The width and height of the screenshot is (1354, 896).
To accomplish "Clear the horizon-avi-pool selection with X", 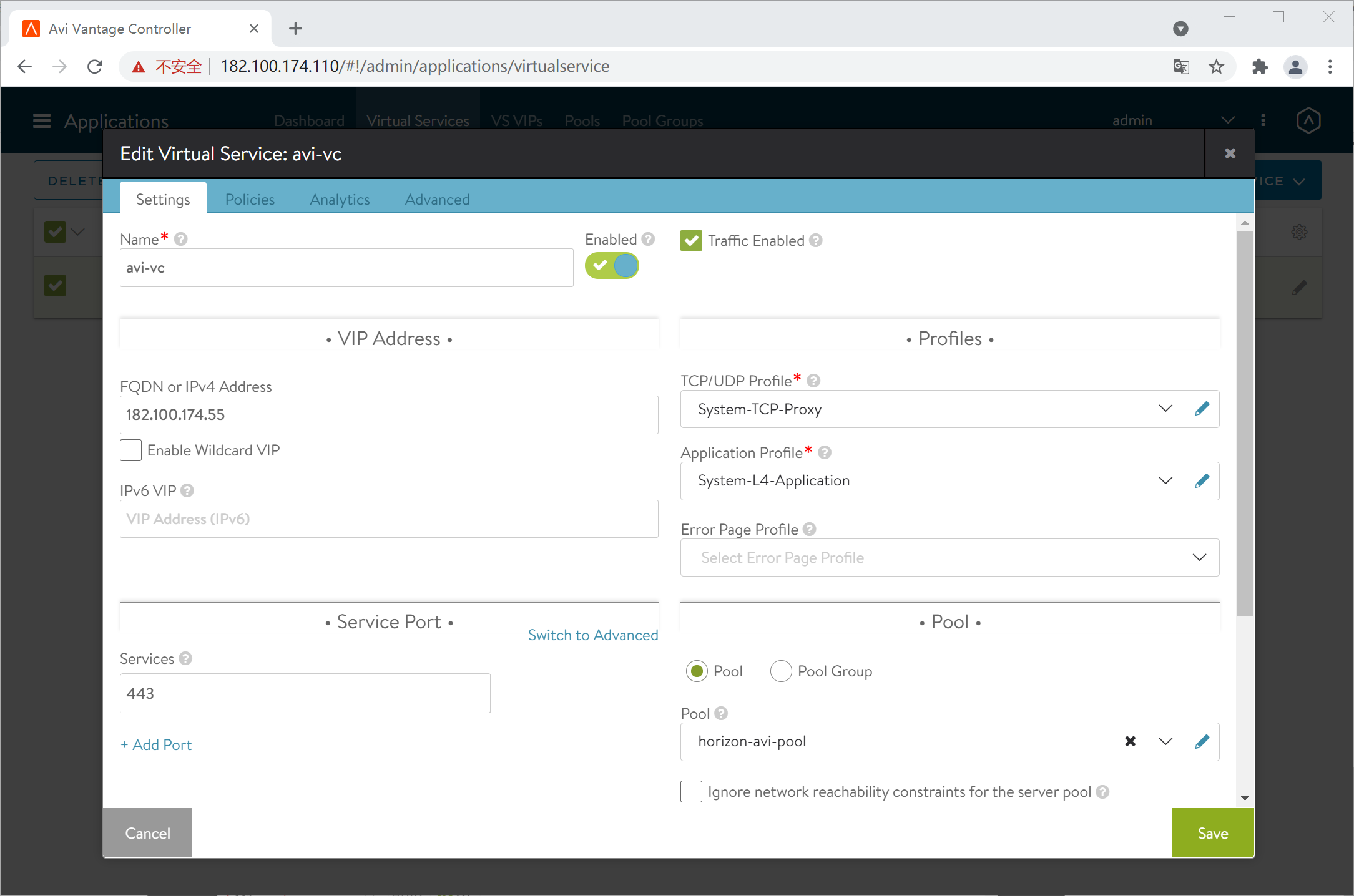I will (x=1130, y=741).
